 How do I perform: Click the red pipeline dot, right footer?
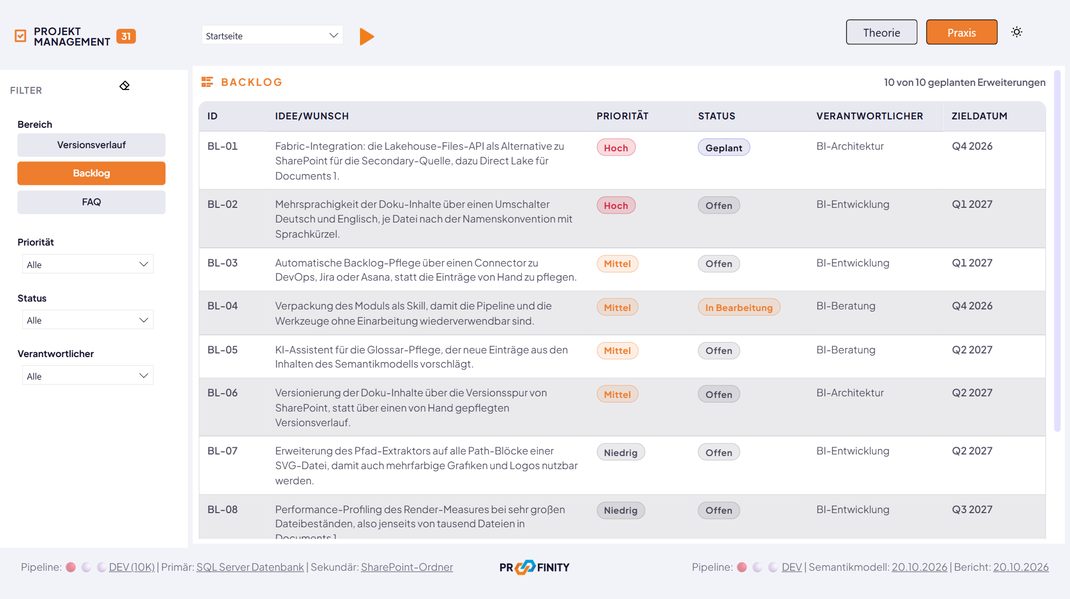point(742,567)
